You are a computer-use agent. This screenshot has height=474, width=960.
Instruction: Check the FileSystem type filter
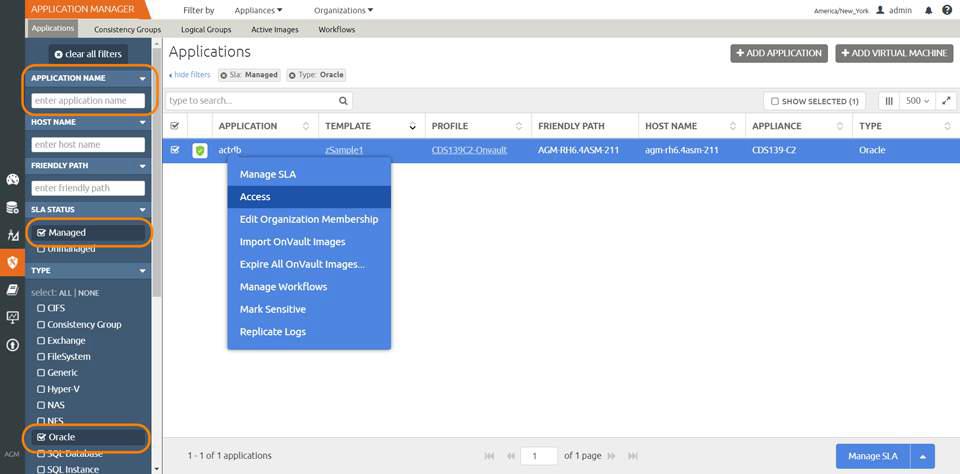click(41, 356)
